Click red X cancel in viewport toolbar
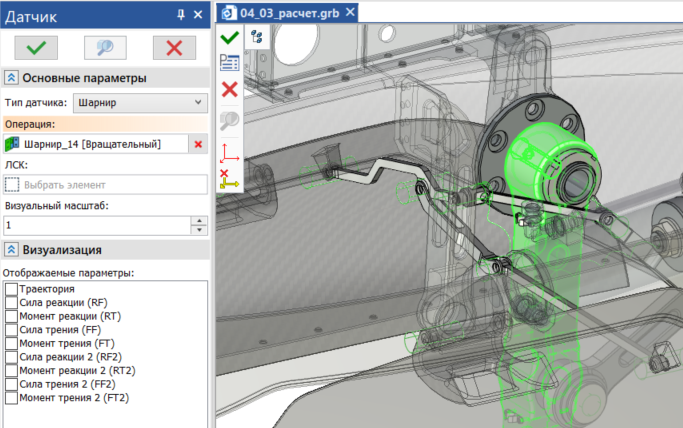The height and width of the screenshot is (428, 683). click(x=229, y=89)
